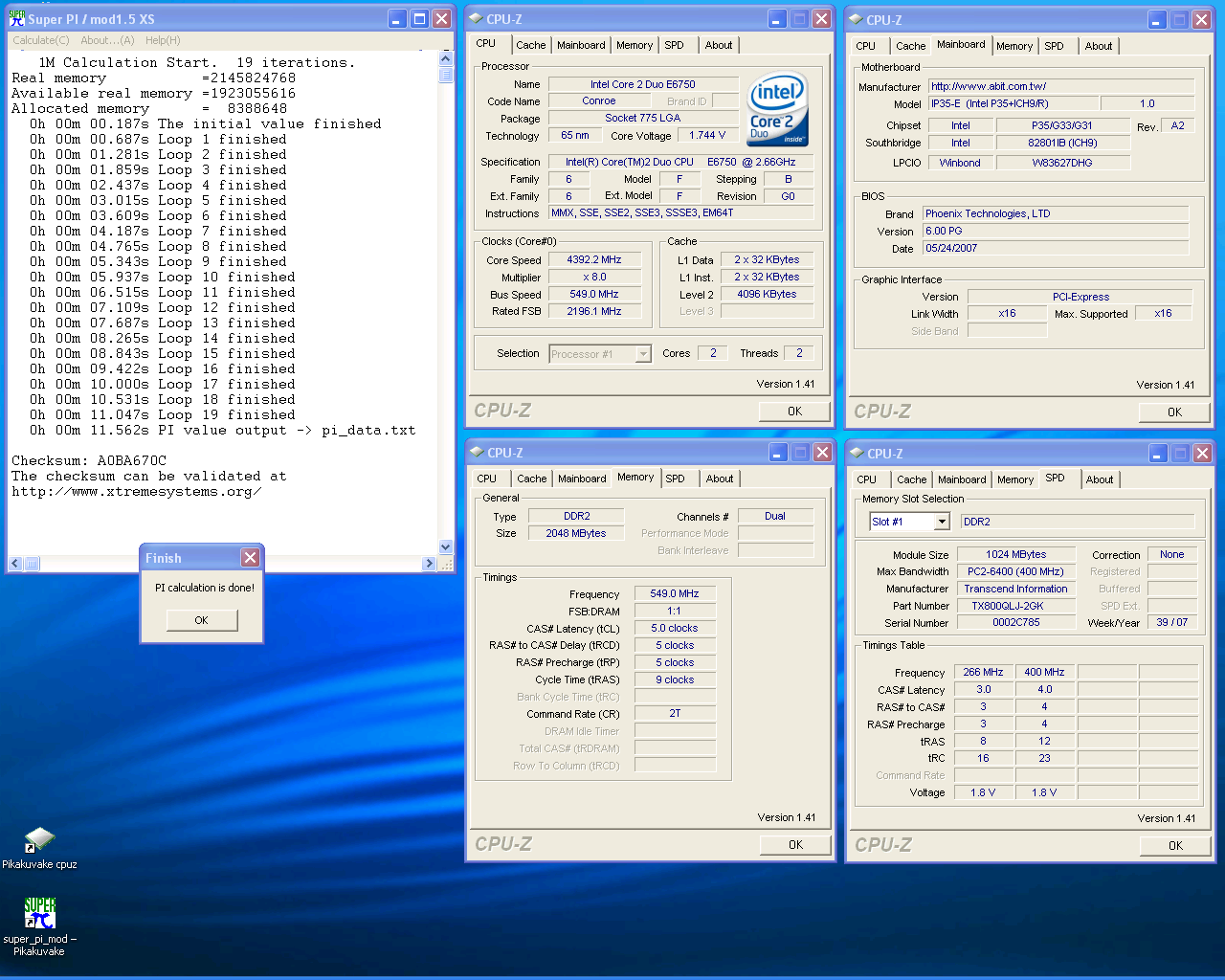Close the CPU-Z Memory window
This screenshot has height=980, width=1225.
(x=822, y=452)
